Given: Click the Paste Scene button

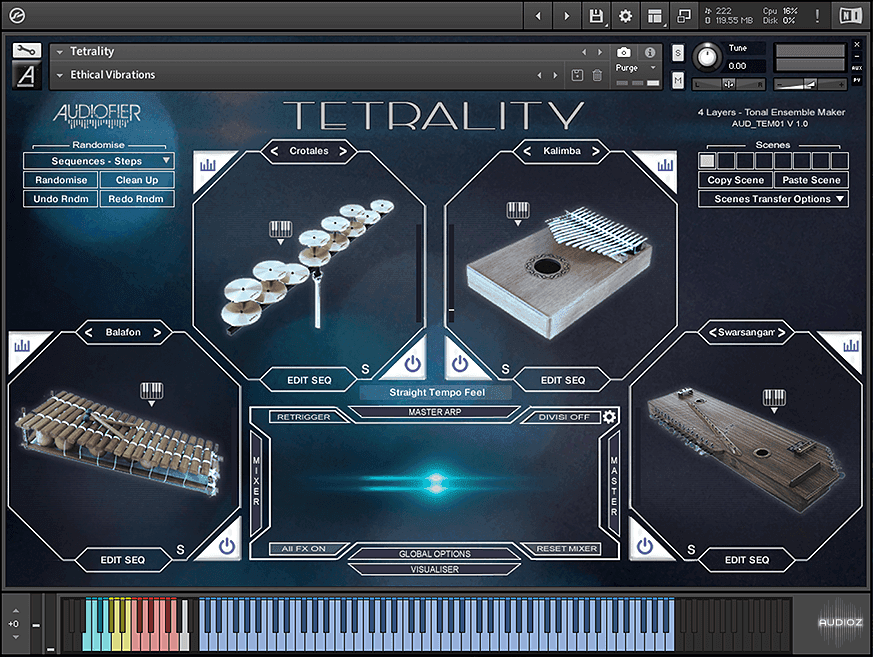Looking at the screenshot, I should pos(811,180).
